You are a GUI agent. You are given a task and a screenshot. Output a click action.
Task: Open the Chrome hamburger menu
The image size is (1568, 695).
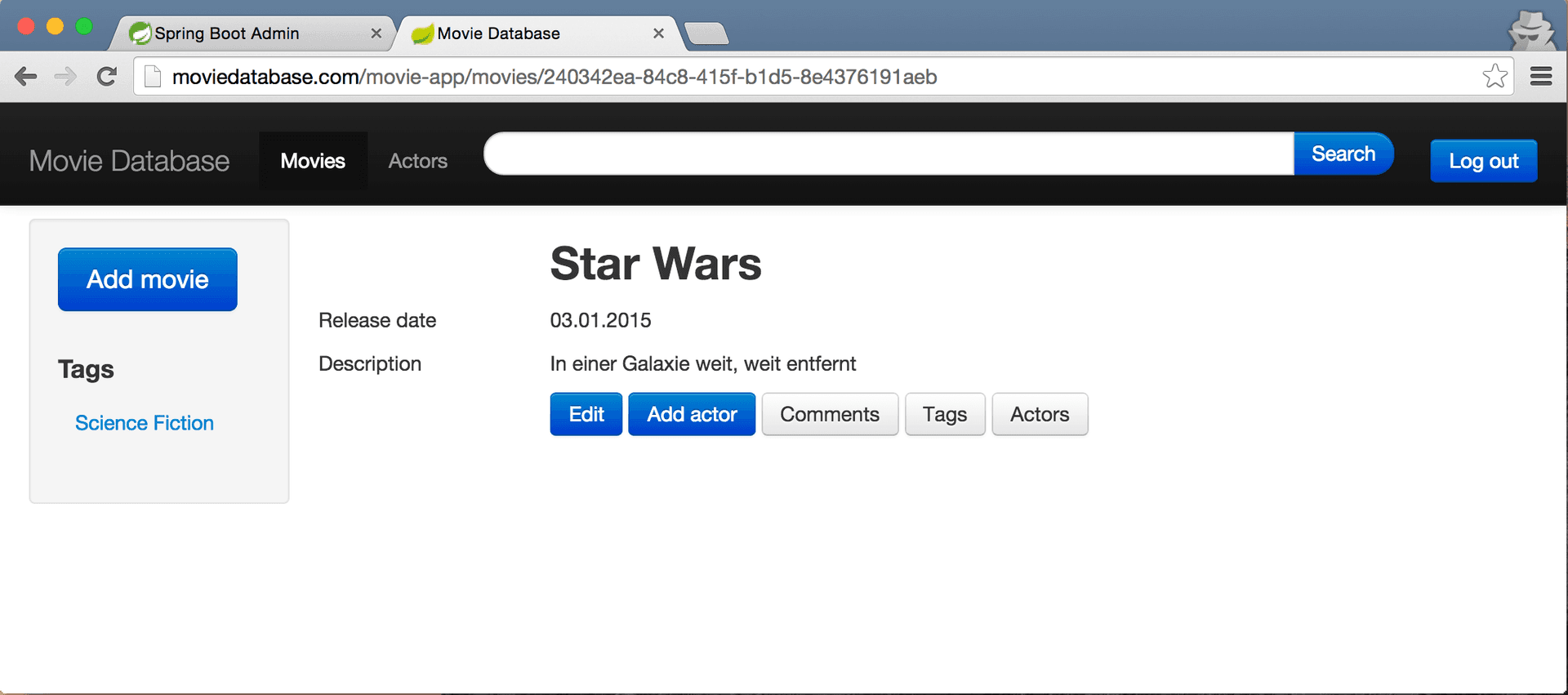click(x=1541, y=77)
